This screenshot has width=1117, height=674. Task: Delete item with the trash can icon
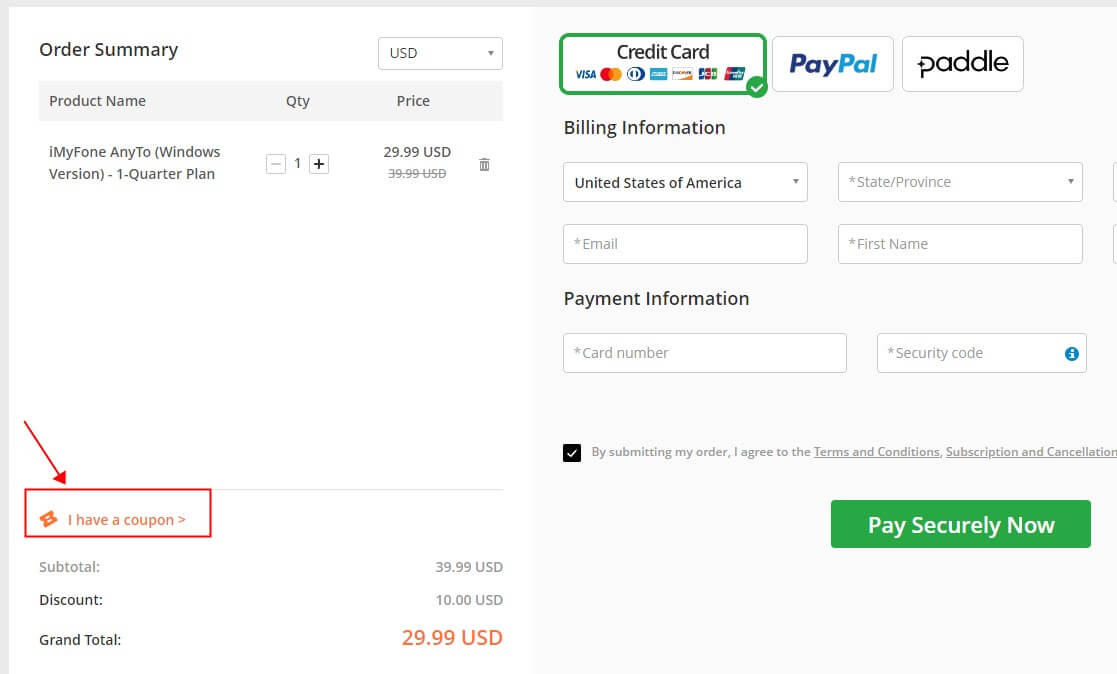click(484, 165)
